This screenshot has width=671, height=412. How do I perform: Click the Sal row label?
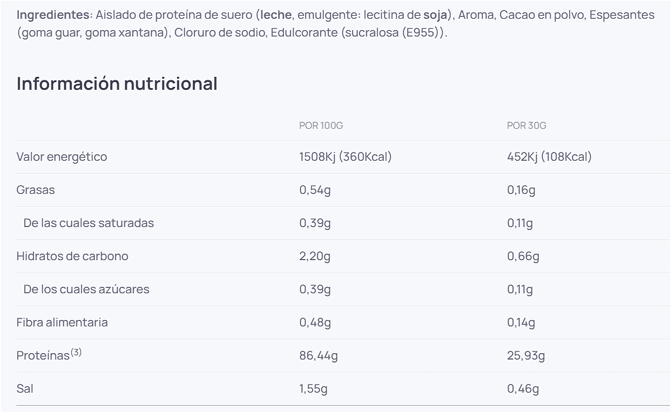pos(26,388)
